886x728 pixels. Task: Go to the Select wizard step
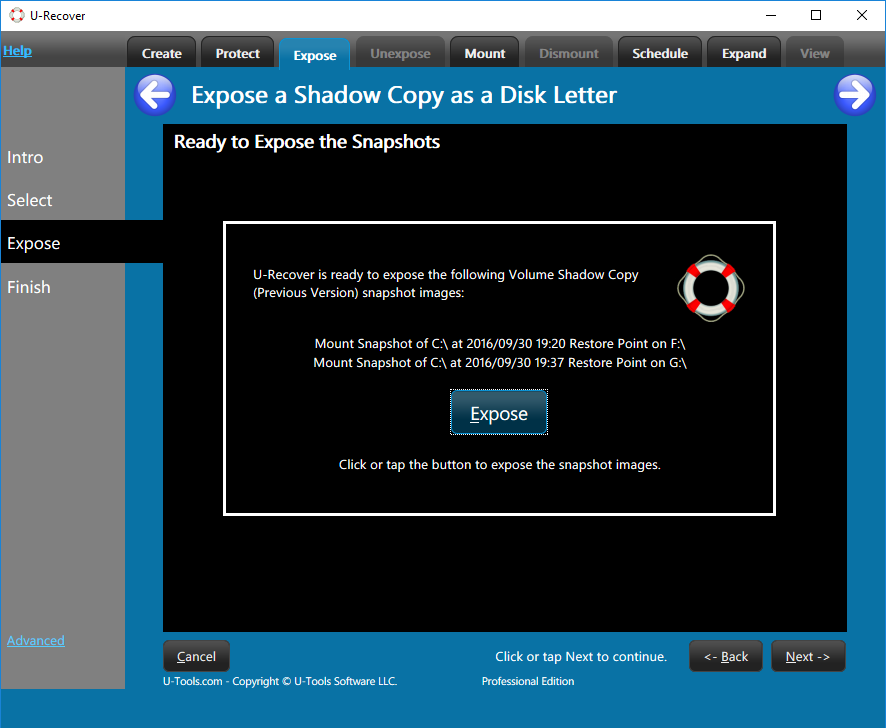pyautogui.click(x=29, y=200)
